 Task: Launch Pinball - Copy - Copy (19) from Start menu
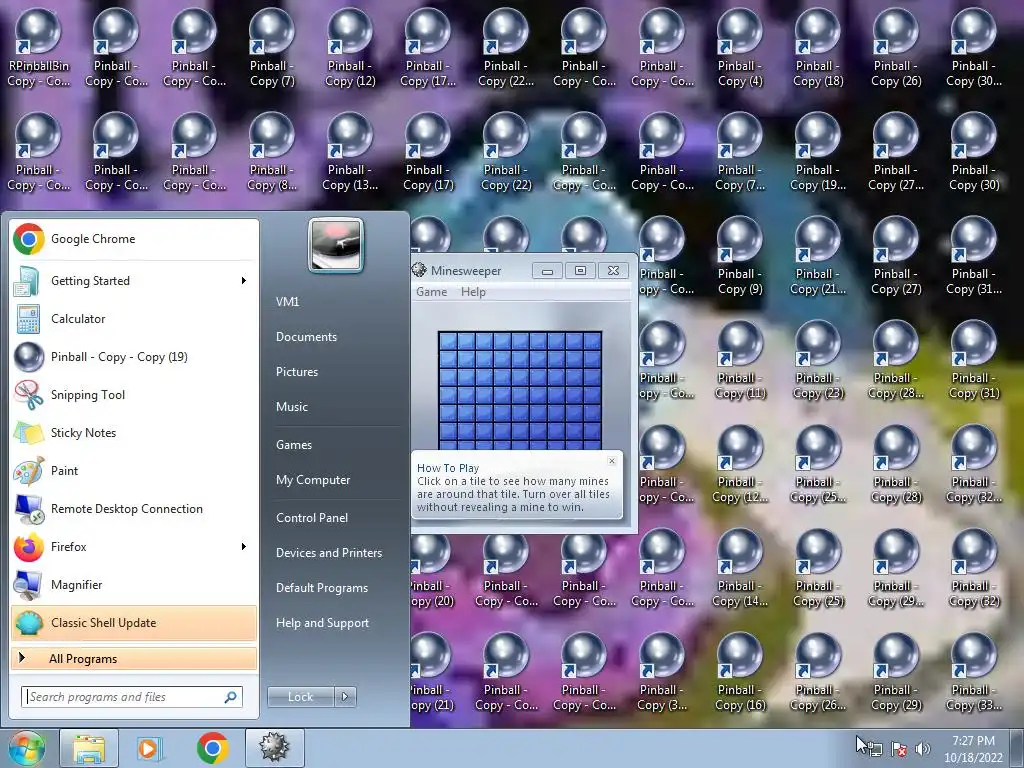click(x=134, y=357)
